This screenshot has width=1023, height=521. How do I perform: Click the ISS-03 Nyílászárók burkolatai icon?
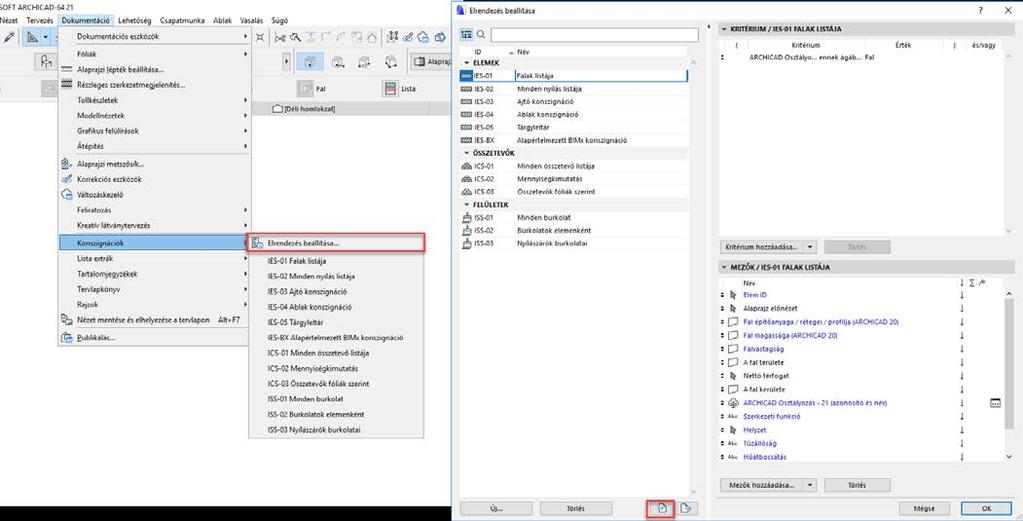tap(466, 243)
